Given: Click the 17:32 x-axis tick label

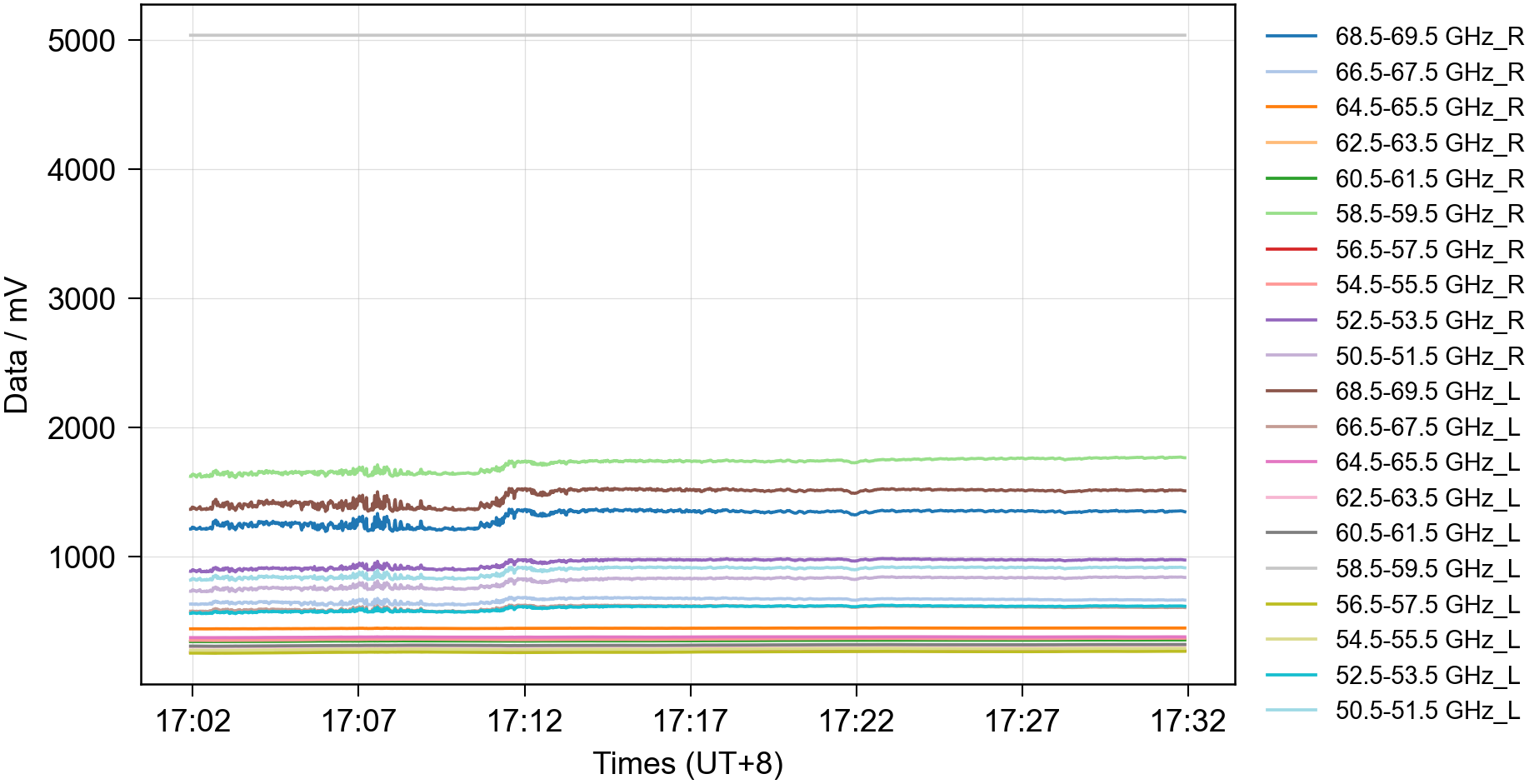Looking at the screenshot, I should coord(1187,721).
